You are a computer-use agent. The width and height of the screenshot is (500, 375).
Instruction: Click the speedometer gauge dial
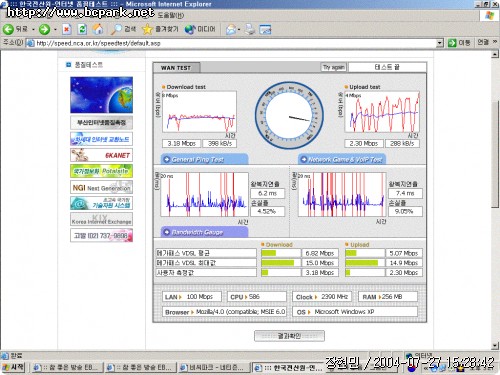(289, 116)
